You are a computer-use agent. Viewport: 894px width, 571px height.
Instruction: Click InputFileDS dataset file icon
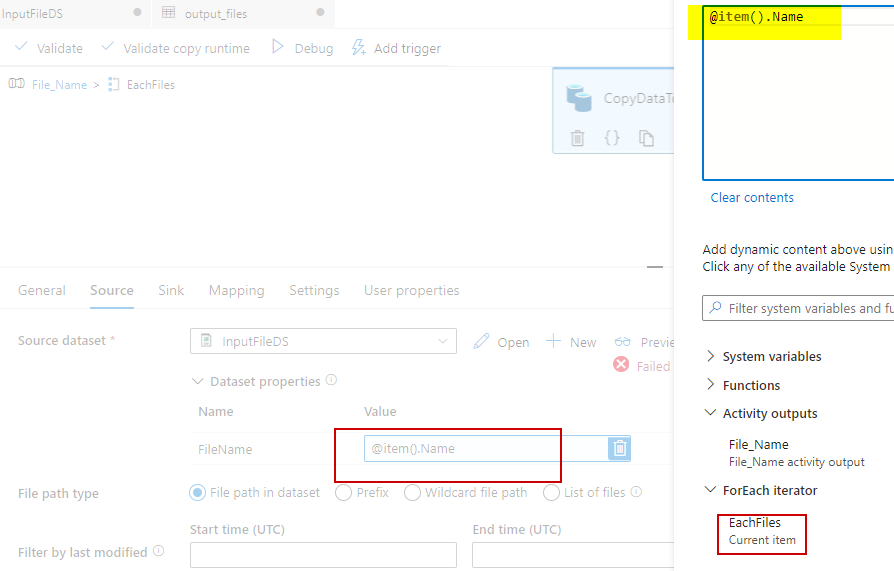click(206, 341)
